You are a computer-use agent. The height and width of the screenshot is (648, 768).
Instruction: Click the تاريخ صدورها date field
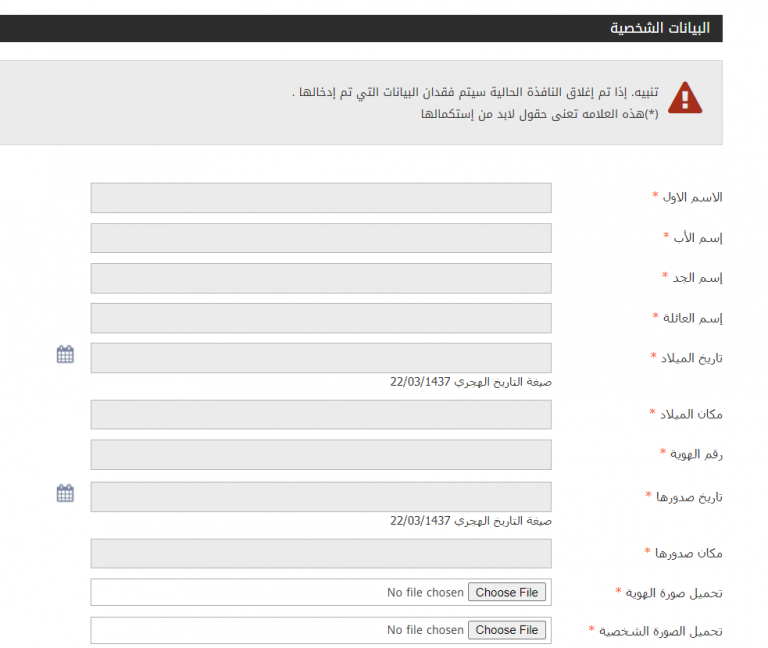321,497
